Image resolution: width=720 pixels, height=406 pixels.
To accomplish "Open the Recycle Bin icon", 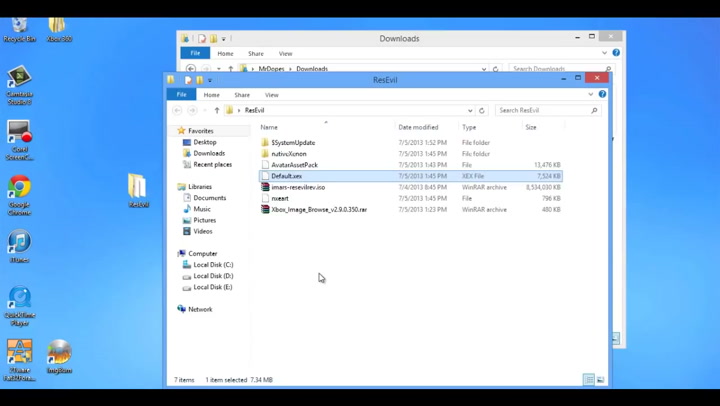I will [x=19, y=27].
